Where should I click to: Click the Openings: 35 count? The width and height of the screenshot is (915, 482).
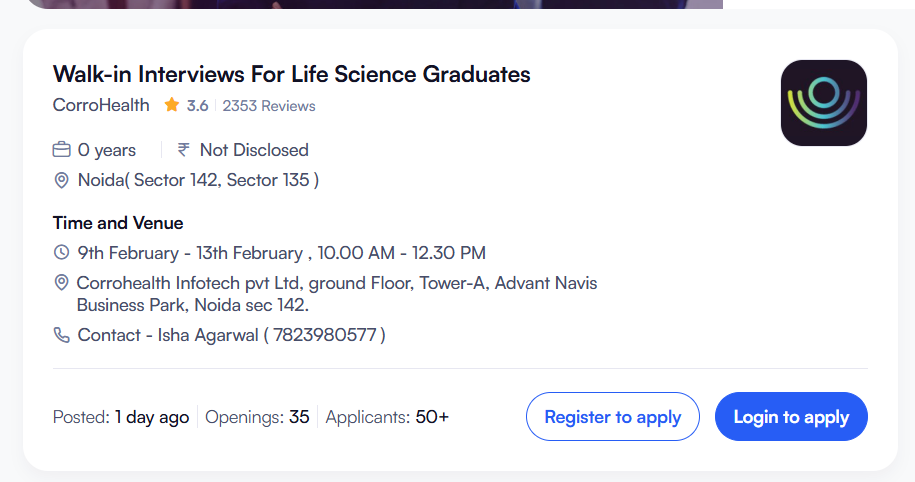tap(257, 417)
